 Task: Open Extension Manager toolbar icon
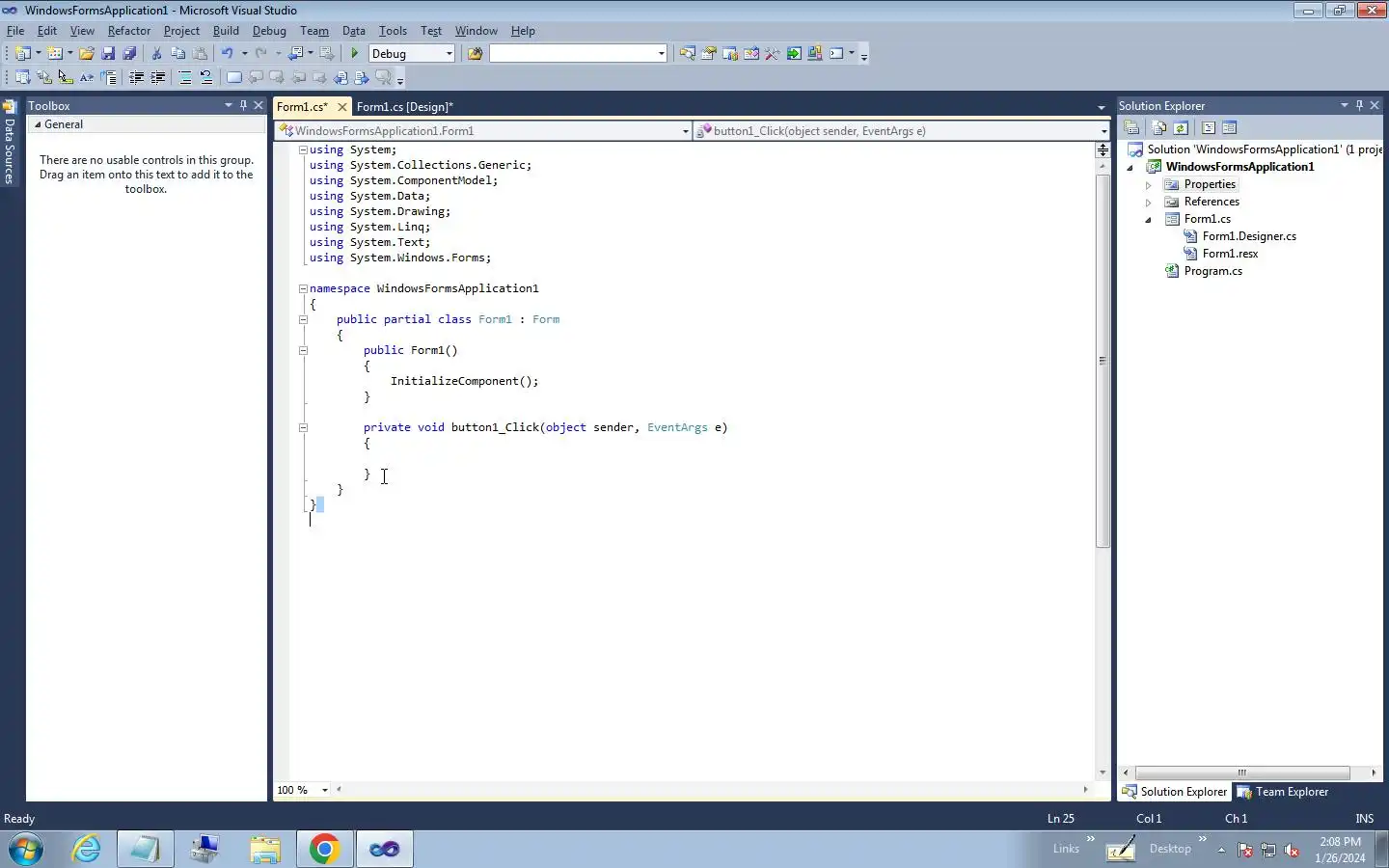coord(814,54)
